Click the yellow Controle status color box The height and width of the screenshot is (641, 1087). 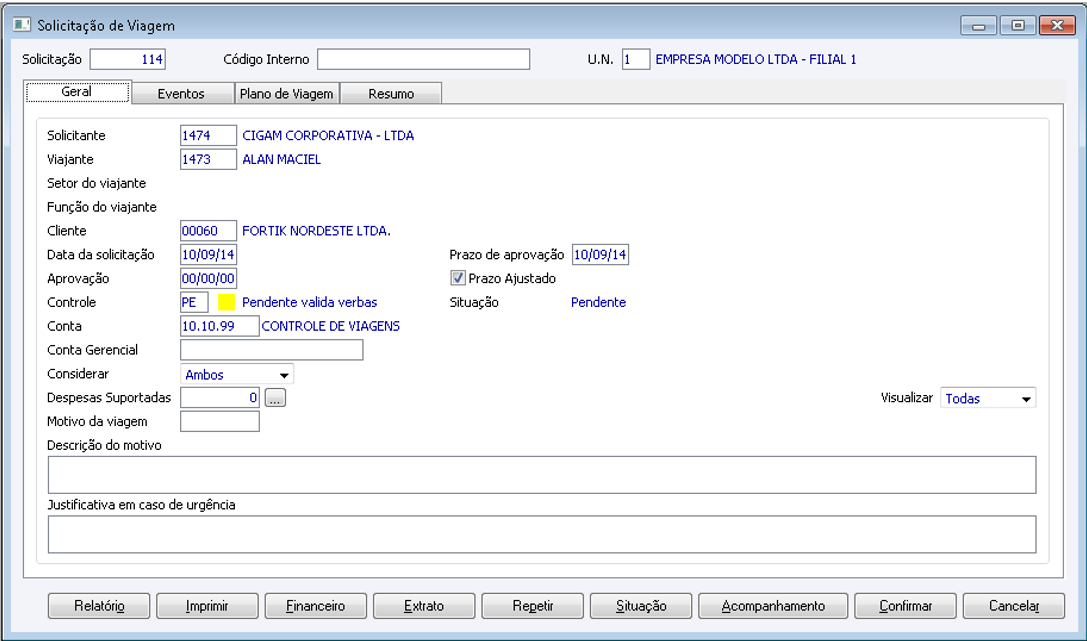(227, 302)
